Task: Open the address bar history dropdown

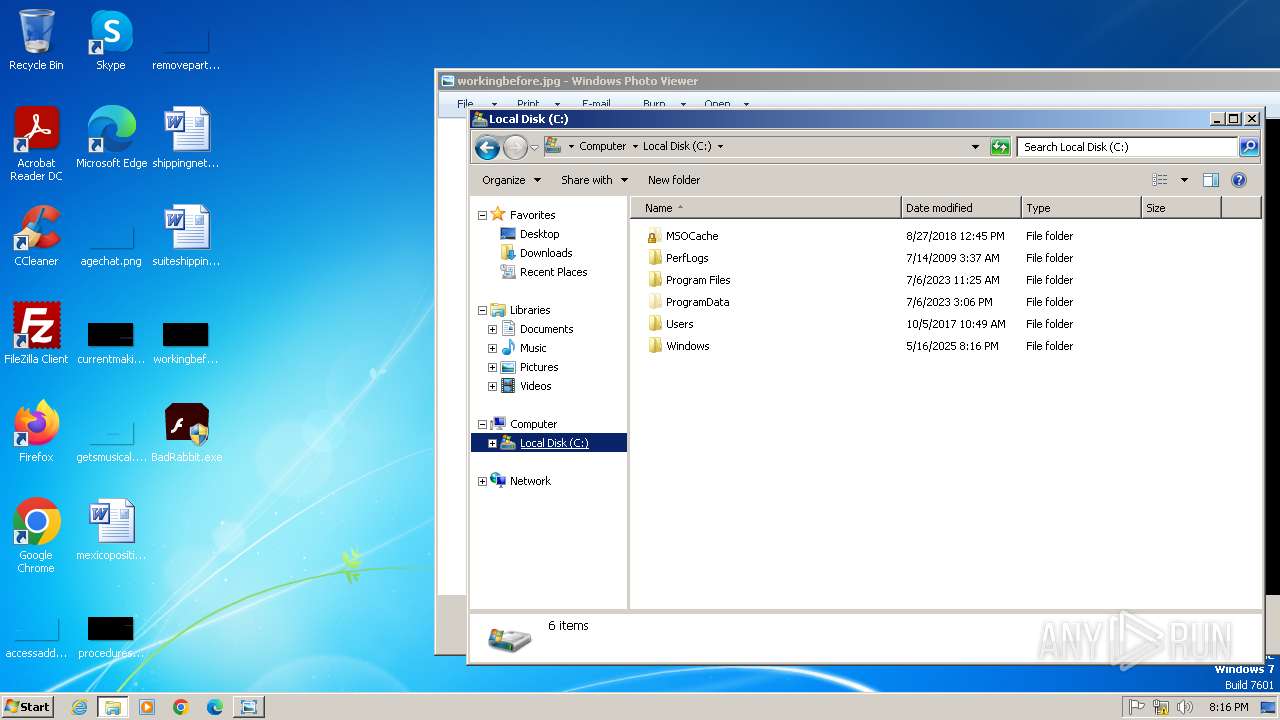Action: 976,147
